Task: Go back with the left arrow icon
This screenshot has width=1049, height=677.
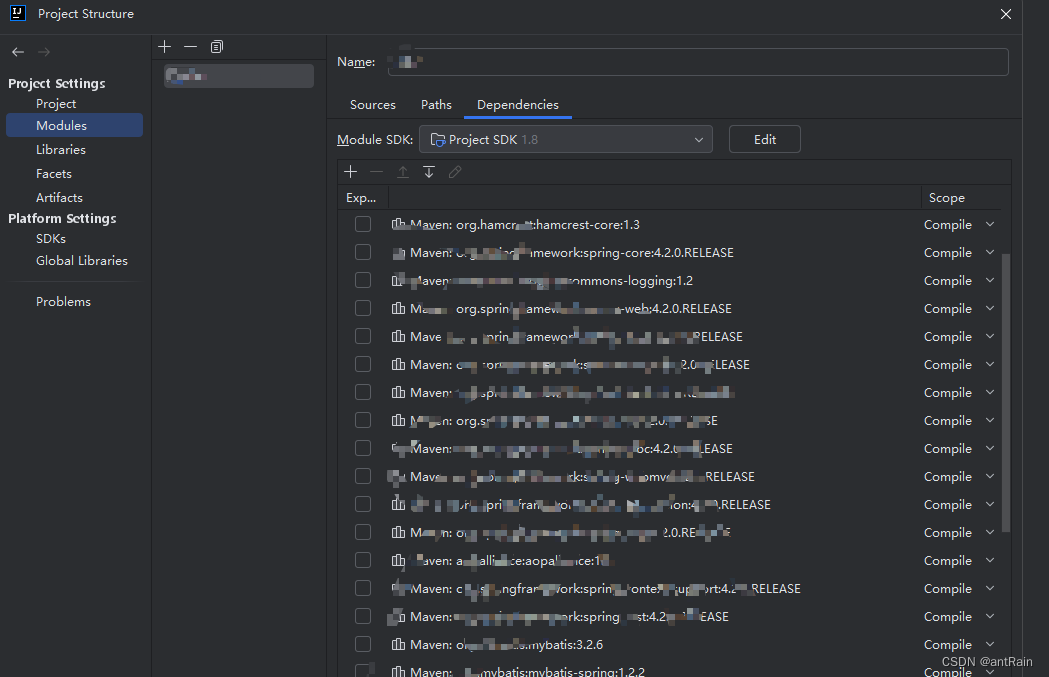Action: pos(18,52)
